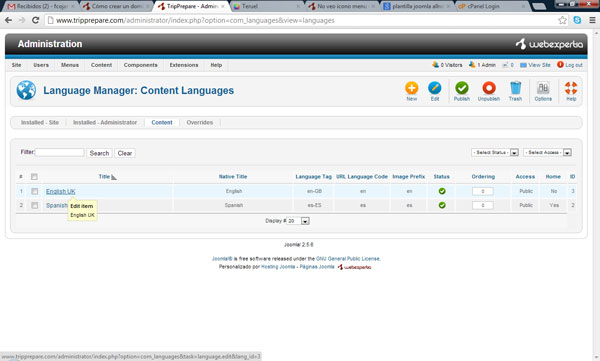Open the Options toolbar icon
This screenshot has width=600, height=361.
[x=543, y=88]
